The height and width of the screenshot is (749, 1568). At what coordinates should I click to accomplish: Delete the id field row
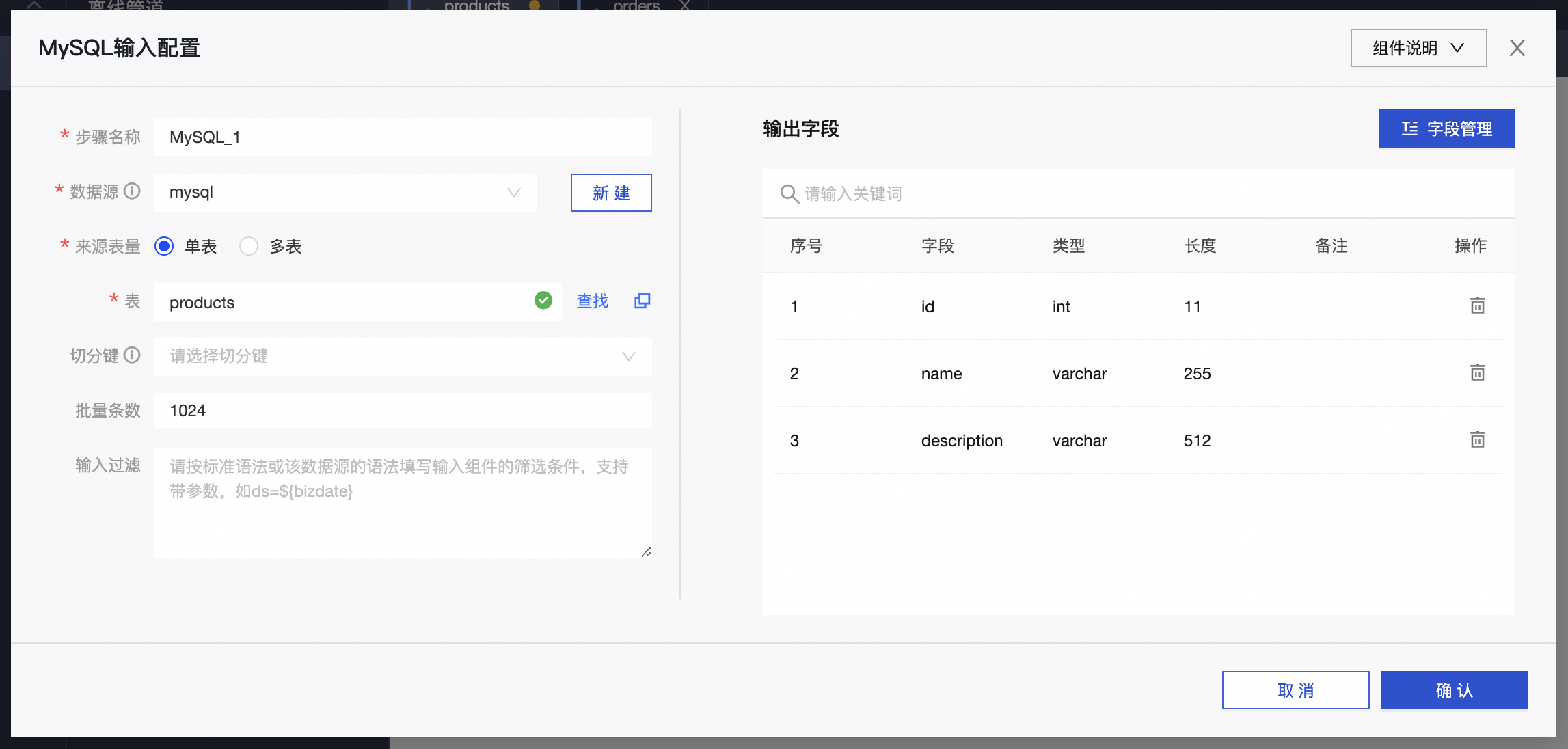point(1477,305)
